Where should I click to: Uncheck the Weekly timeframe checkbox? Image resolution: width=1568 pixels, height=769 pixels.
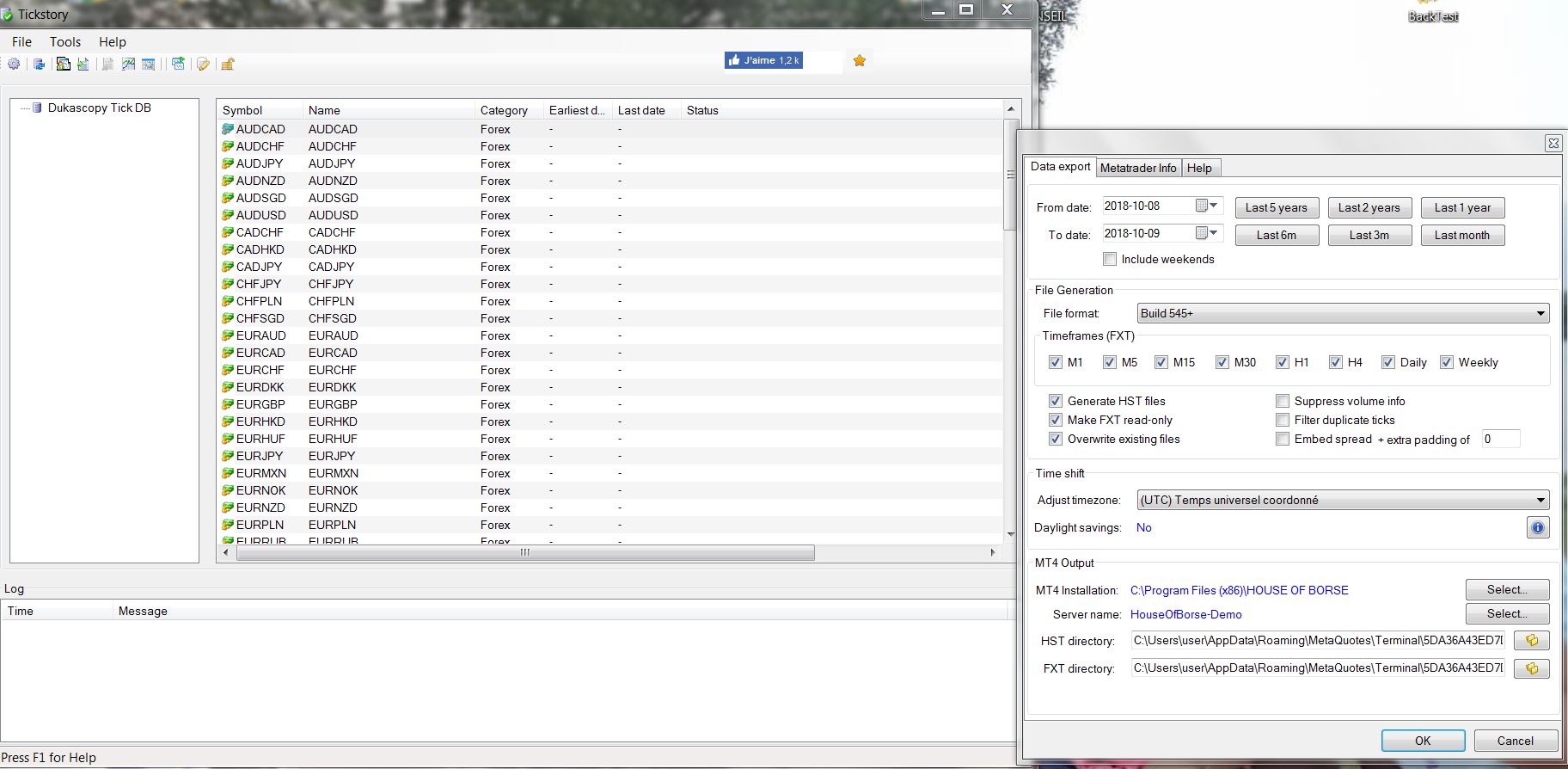click(1447, 362)
